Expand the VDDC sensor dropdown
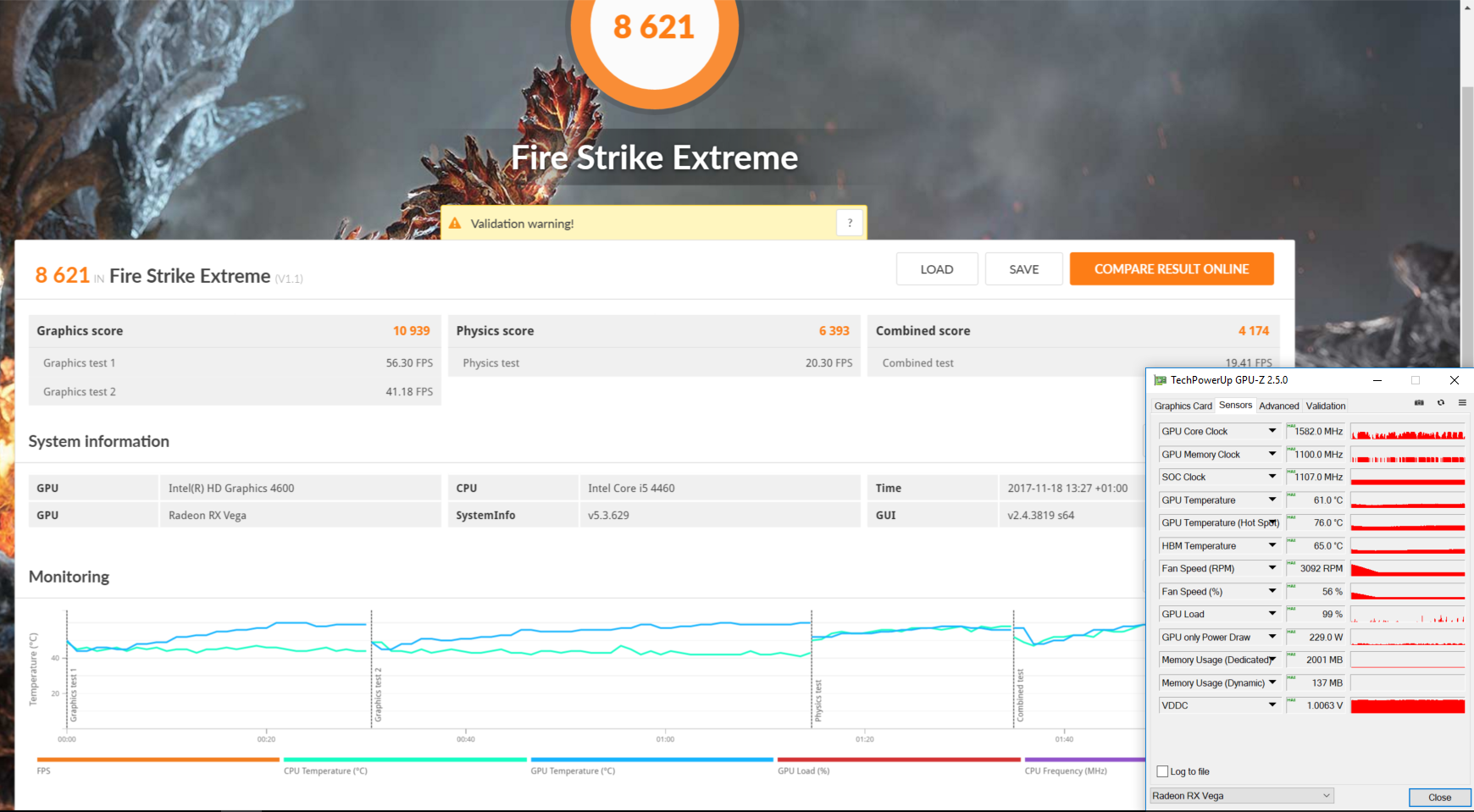Screen dimensions: 1474x812 [1272, 705]
